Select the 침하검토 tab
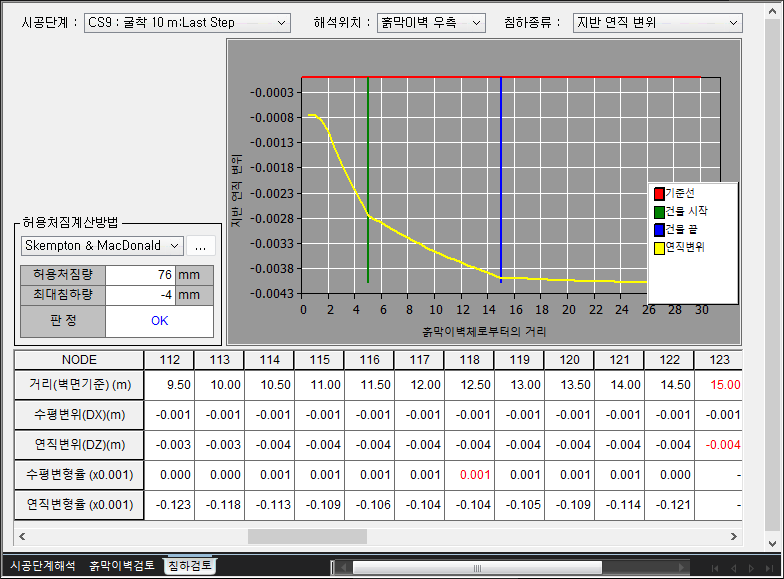 tap(189, 566)
